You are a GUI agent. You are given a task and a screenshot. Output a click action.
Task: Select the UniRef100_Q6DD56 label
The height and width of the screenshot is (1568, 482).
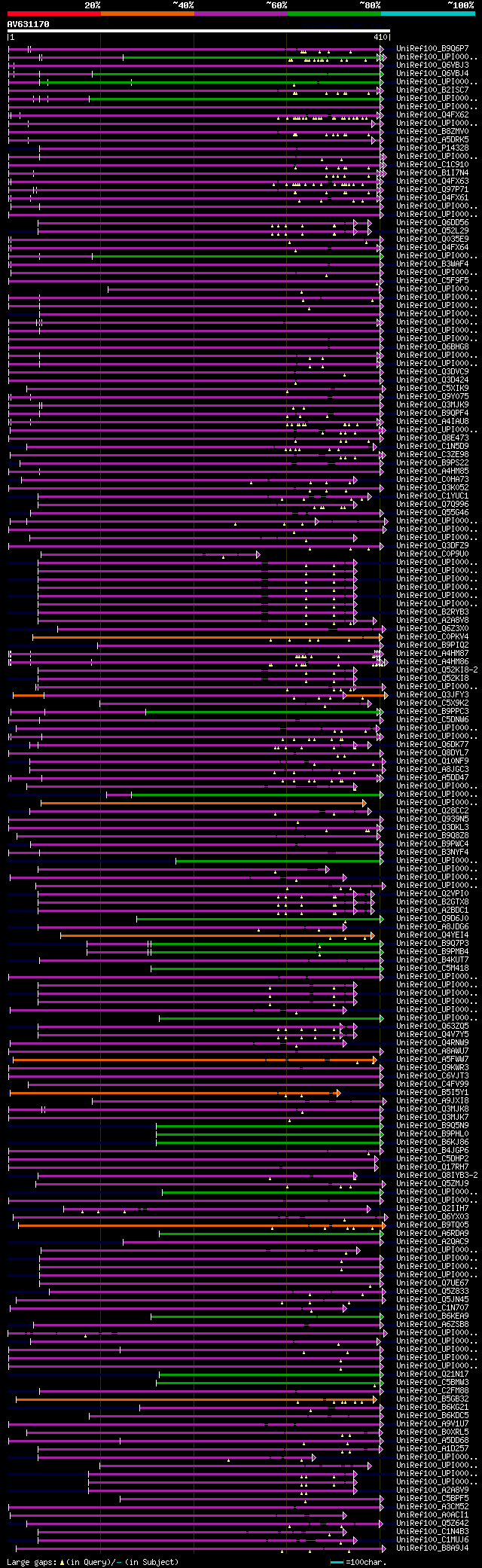point(432,222)
